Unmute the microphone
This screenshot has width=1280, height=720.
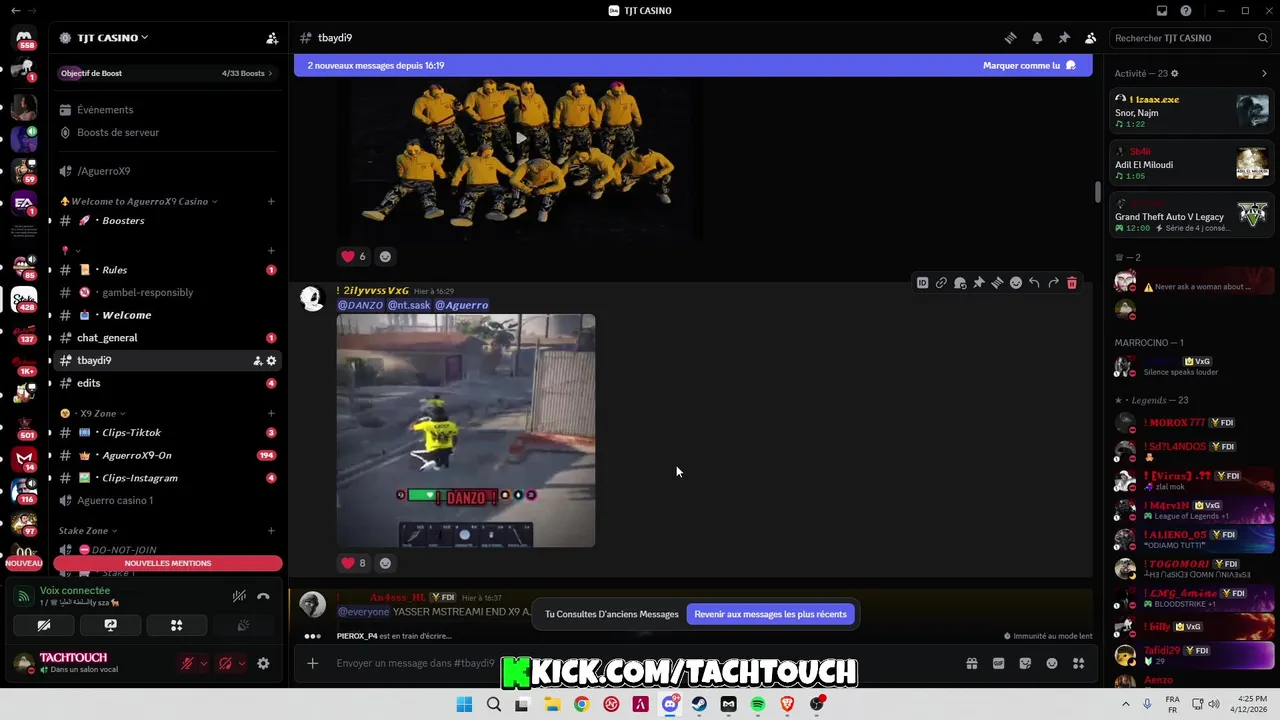pos(187,663)
